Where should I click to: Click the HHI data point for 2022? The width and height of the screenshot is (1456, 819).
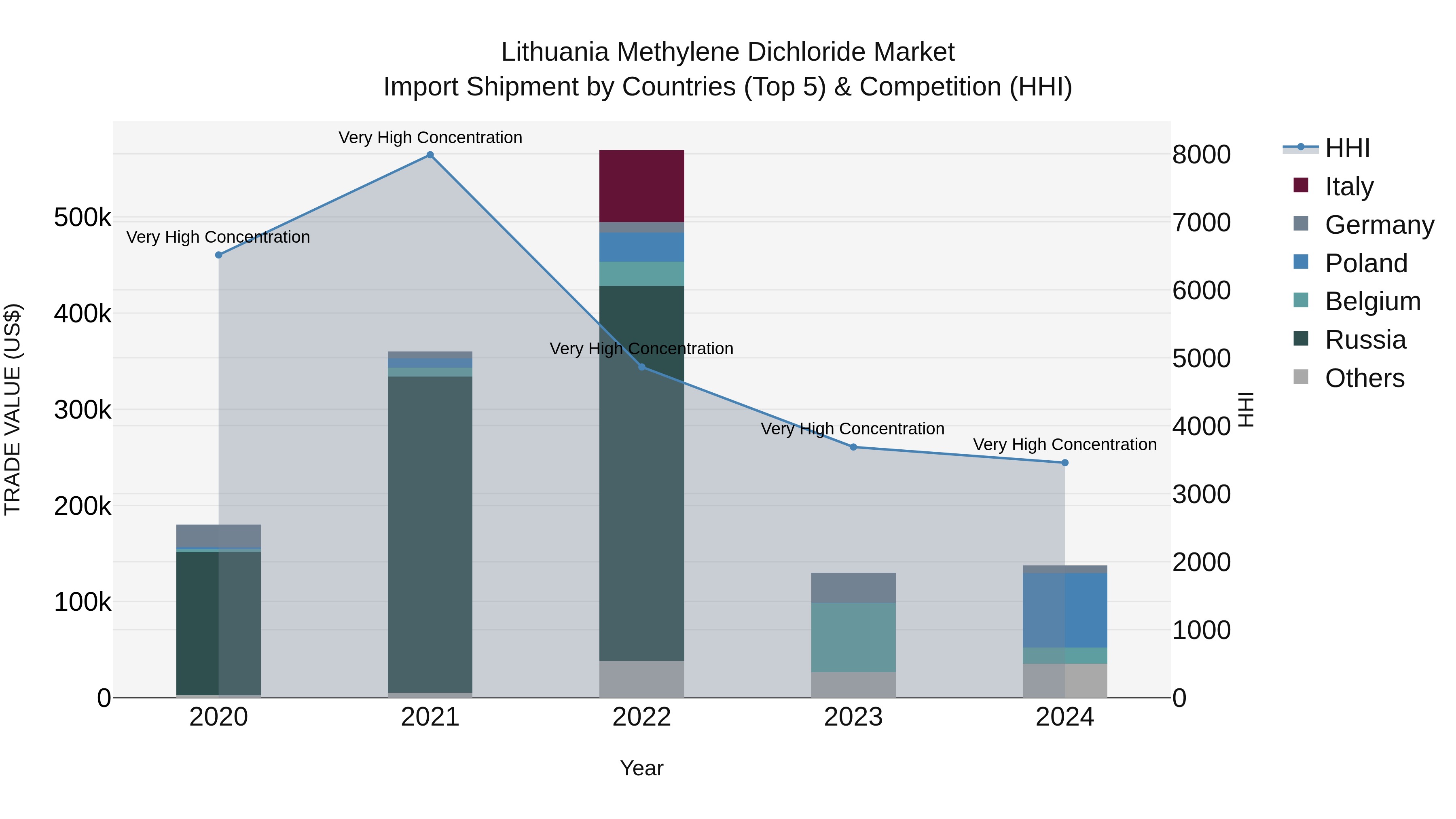tap(642, 367)
